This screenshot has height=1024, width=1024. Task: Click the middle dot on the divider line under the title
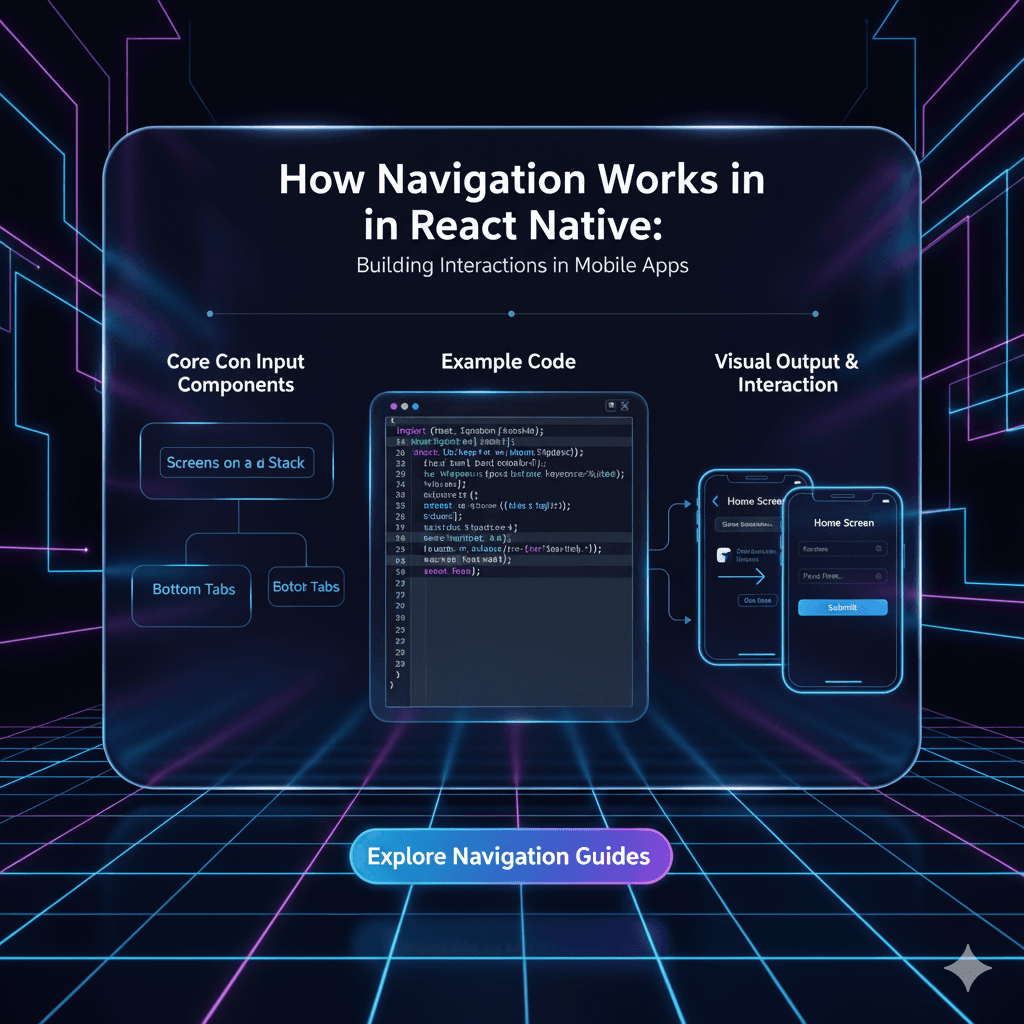[x=511, y=313]
